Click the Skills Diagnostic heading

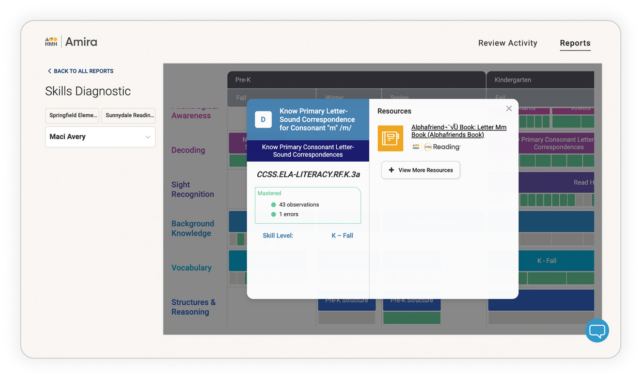[x=88, y=91]
